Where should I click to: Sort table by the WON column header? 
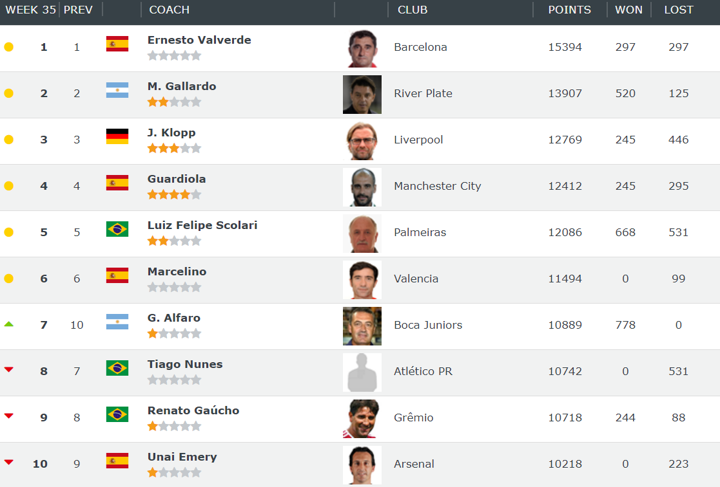629,10
